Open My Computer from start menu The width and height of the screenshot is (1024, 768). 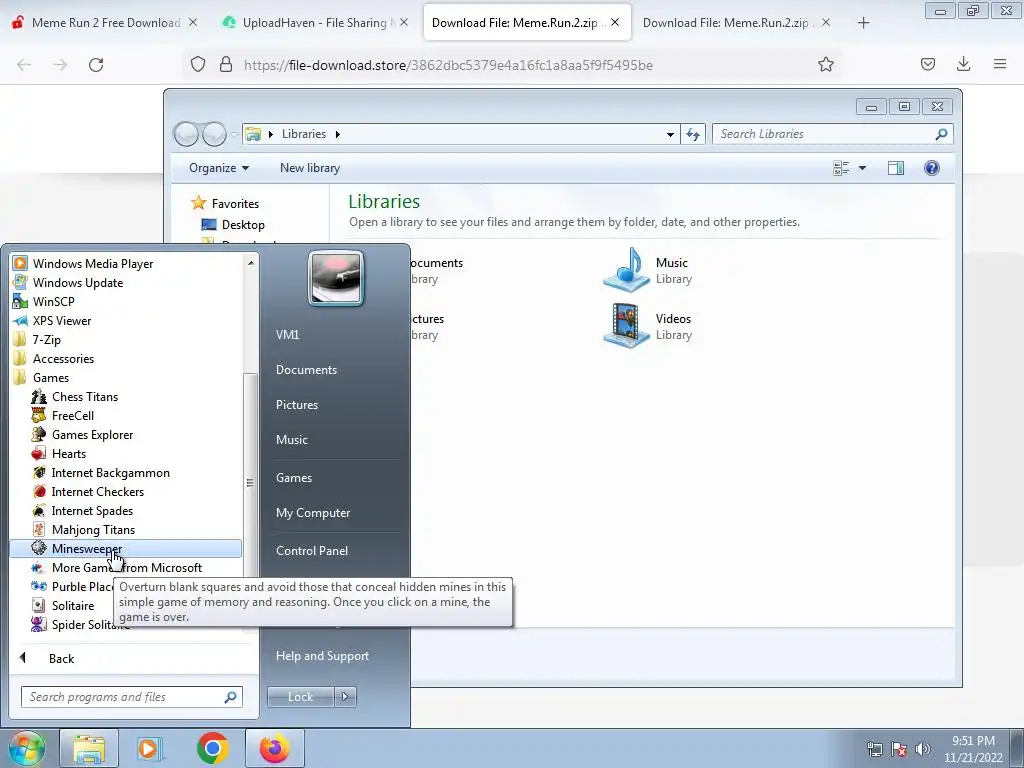(313, 513)
